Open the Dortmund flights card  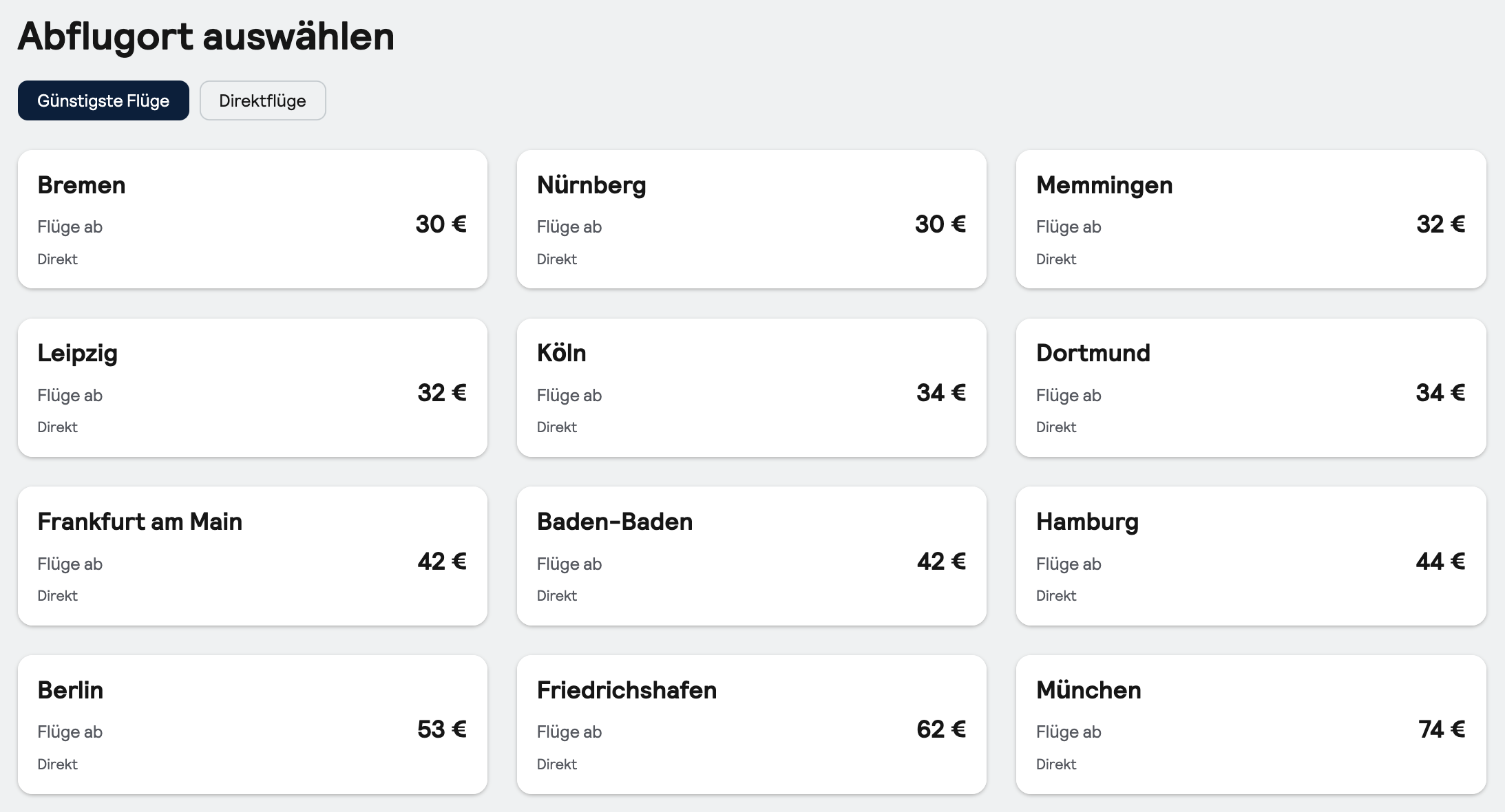[1250, 387]
